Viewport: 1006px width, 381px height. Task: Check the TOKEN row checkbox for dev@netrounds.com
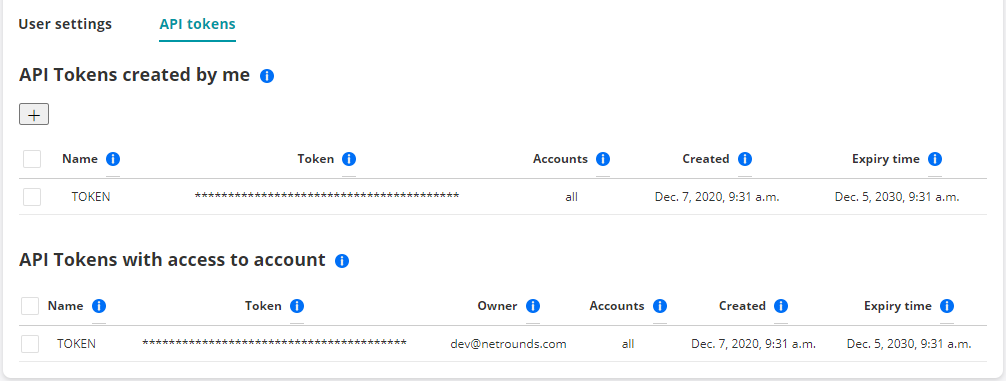pos(30,344)
